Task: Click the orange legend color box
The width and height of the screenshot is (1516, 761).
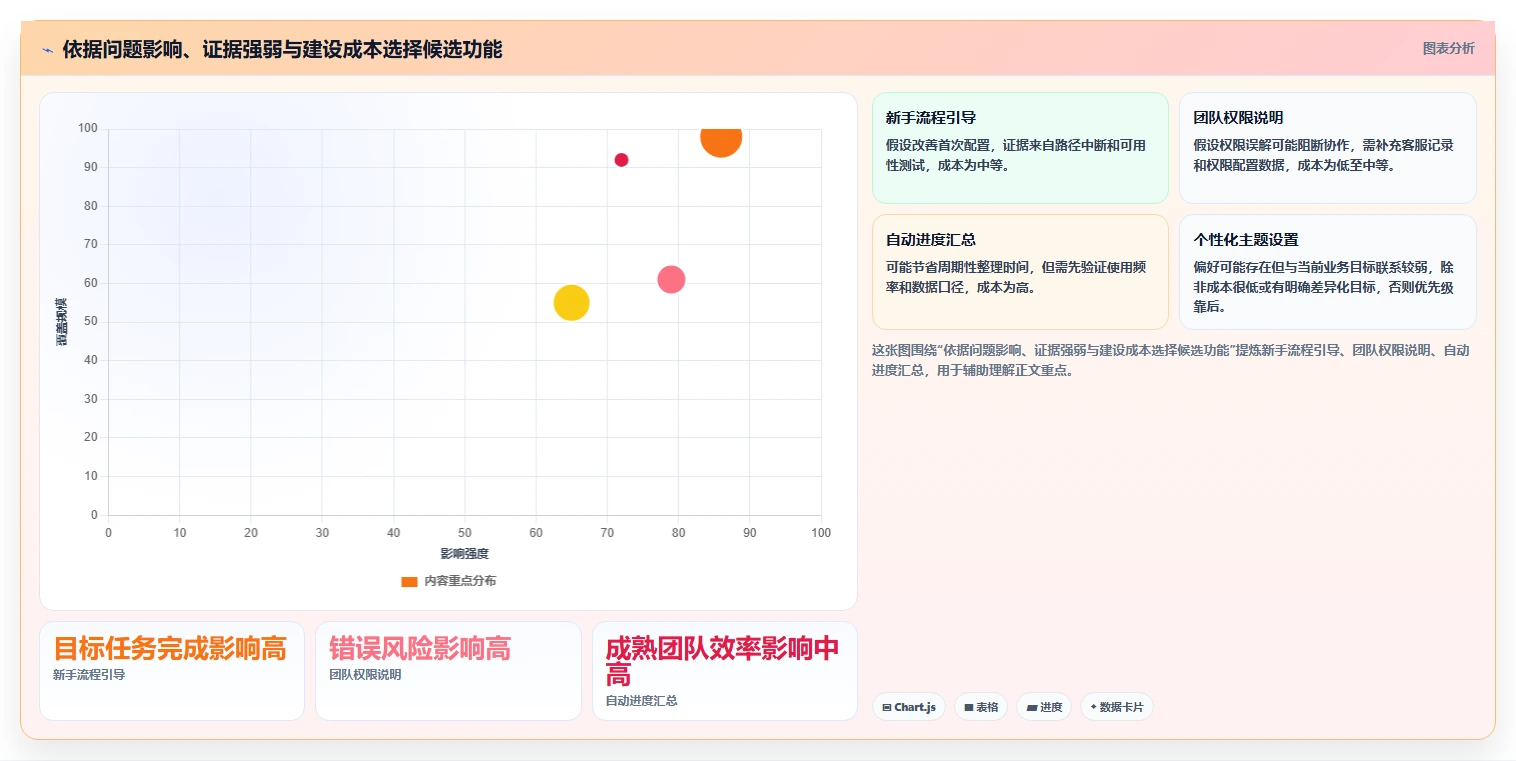Action: [x=409, y=581]
